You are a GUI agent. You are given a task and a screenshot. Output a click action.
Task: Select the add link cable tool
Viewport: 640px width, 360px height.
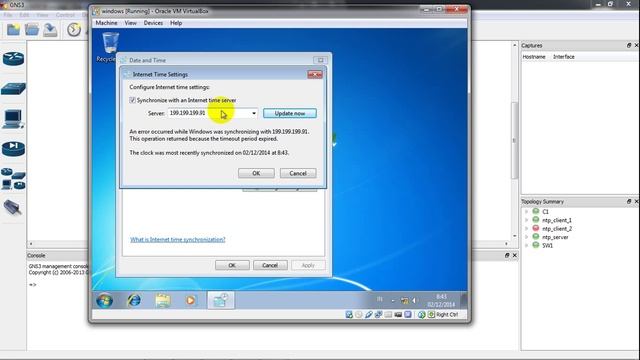(12, 207)
